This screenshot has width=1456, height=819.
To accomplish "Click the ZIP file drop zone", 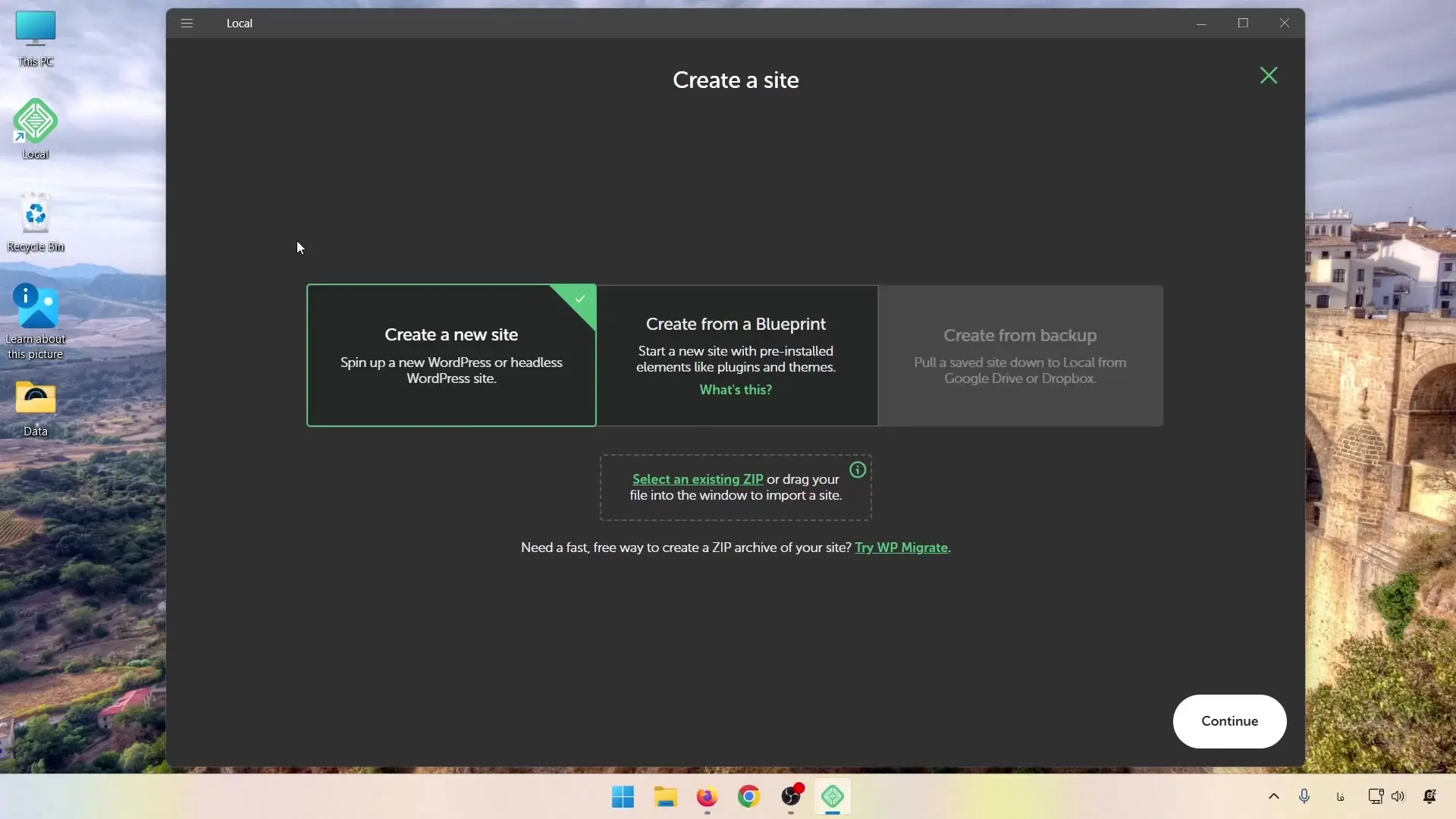I will click(736, 488).
